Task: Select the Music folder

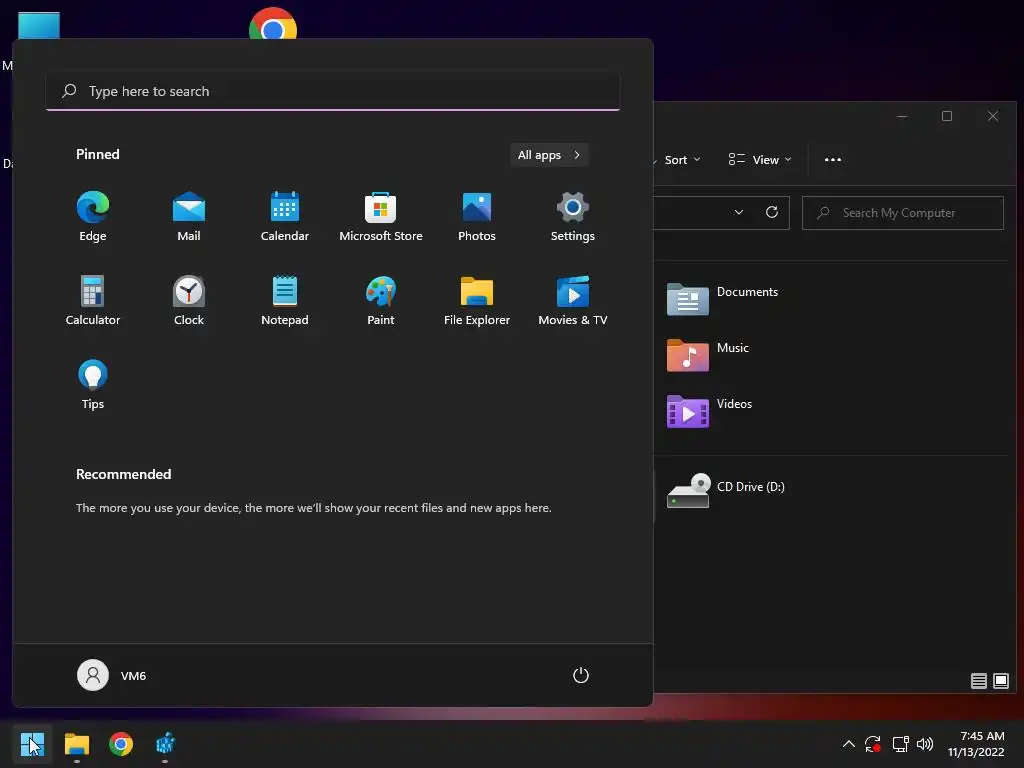Action: 708,355
